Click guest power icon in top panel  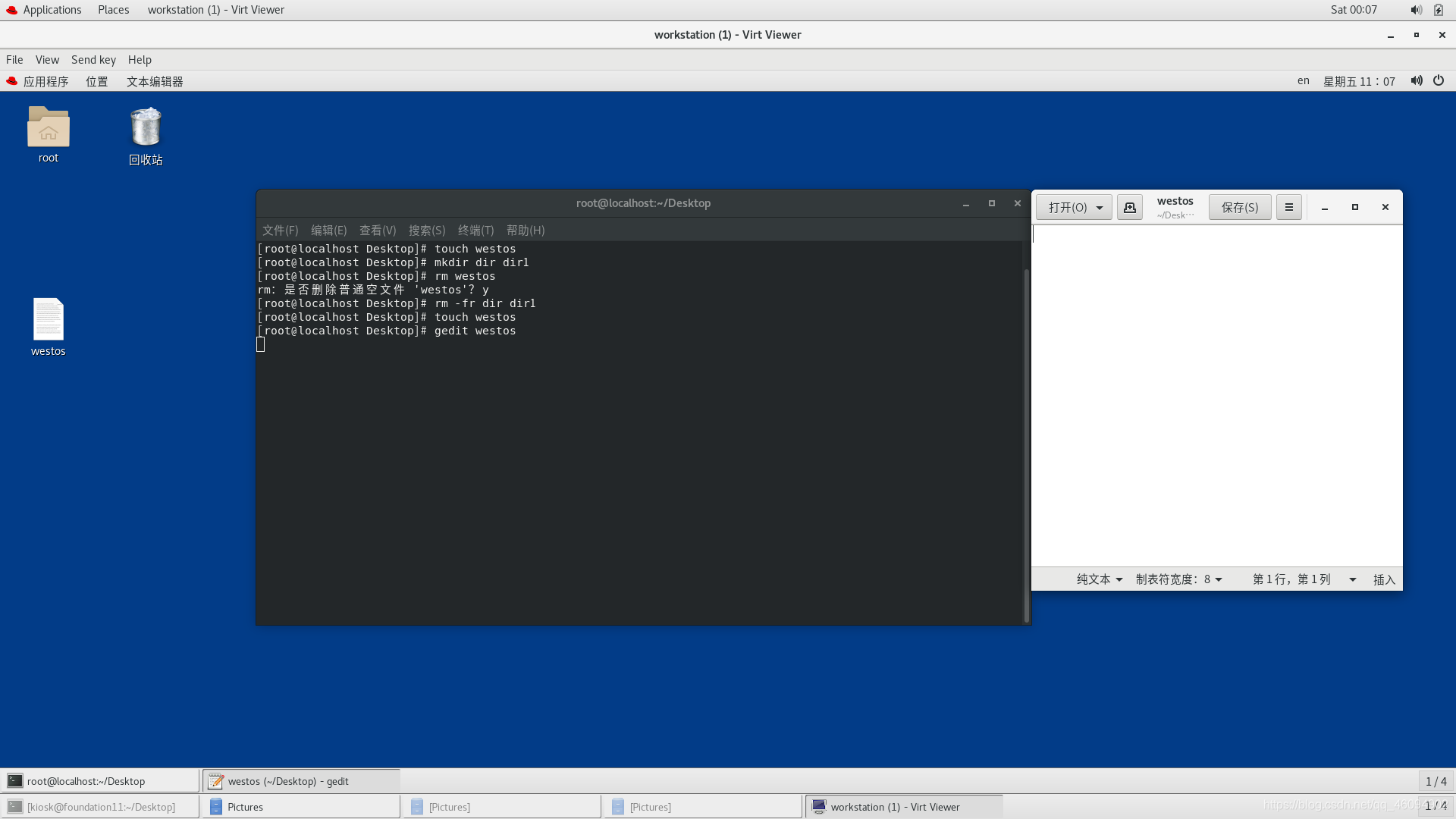click(1439, 80)
